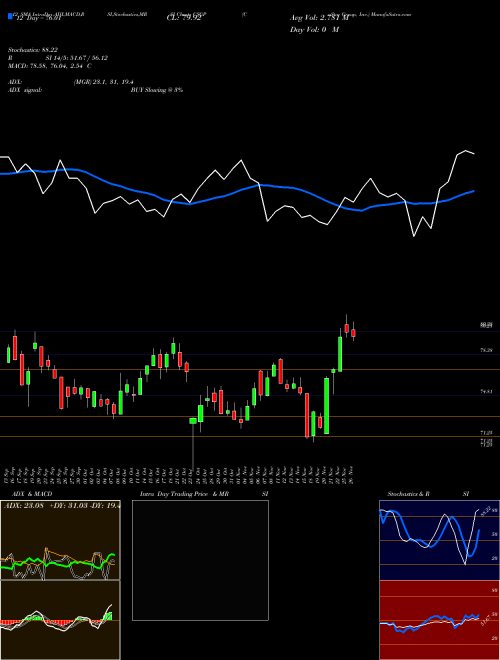Click the long red candle on 15 Nov
The height and width of the screenshot is (660, 500).
[307, 415]
